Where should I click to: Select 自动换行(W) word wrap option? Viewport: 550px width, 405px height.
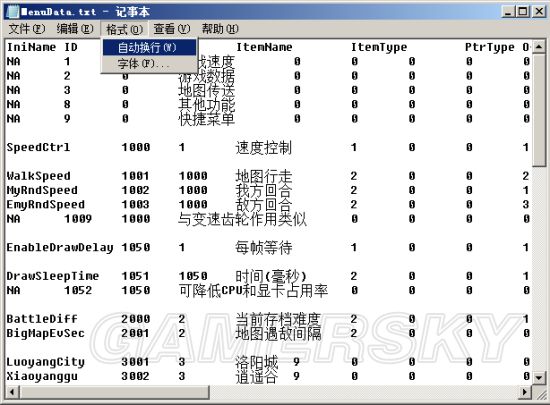click(x=149, y=47)
